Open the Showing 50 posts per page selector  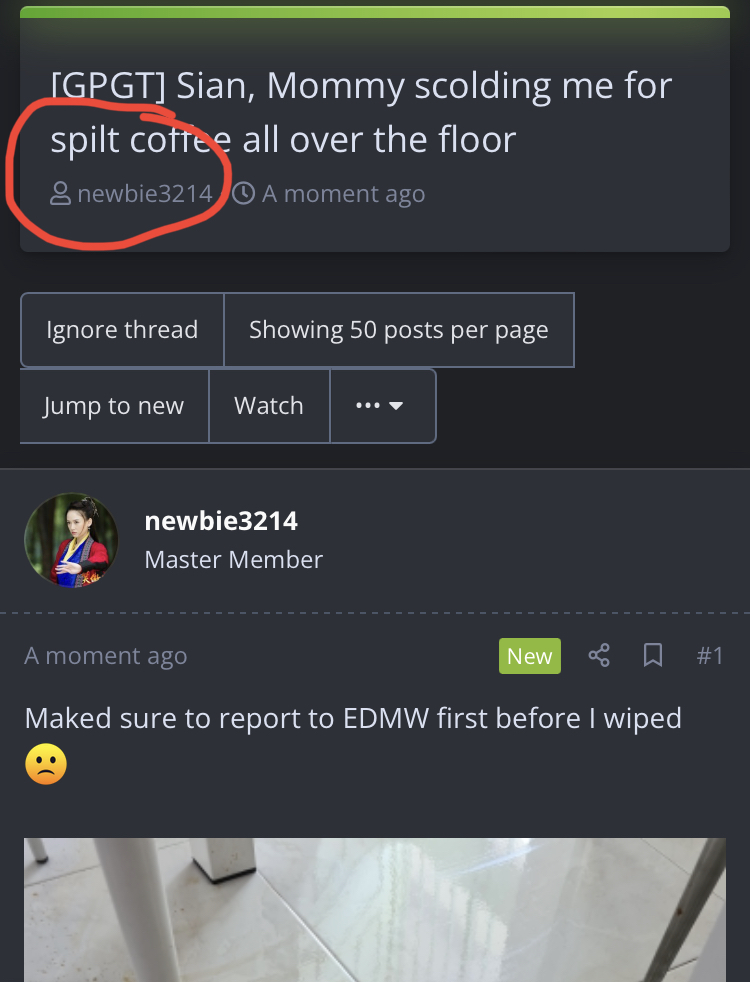pos(399,329)
